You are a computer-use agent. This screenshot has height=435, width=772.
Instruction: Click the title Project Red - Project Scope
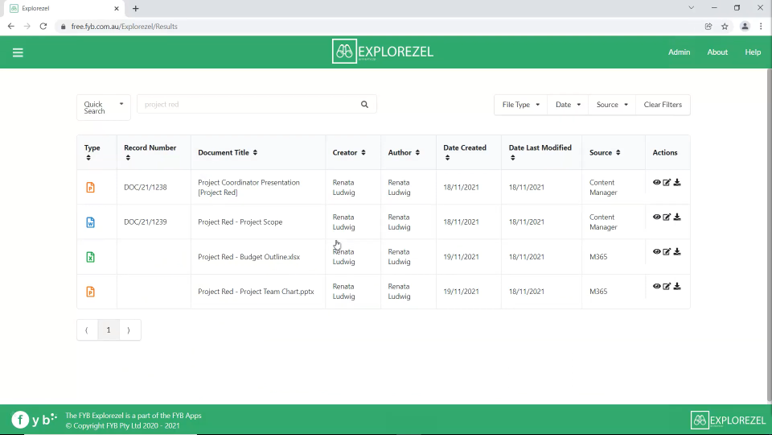[240, 222]
